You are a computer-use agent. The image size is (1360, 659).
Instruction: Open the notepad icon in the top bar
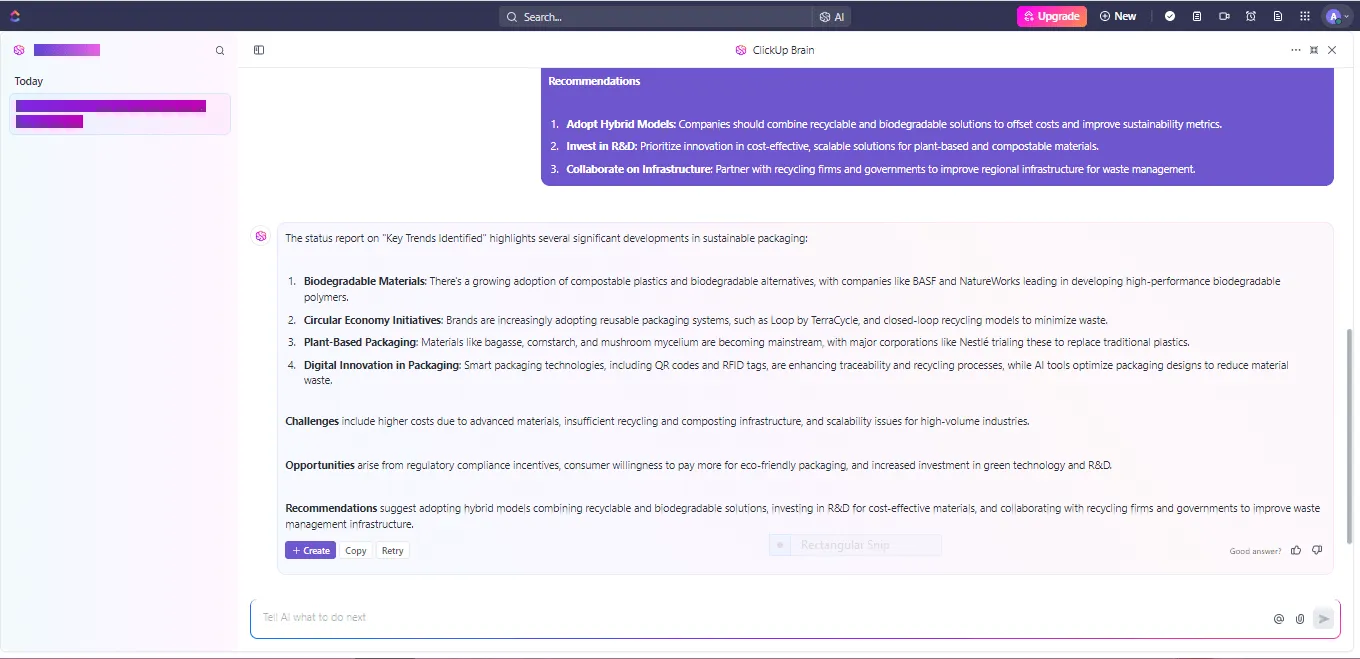[1197, 16]
